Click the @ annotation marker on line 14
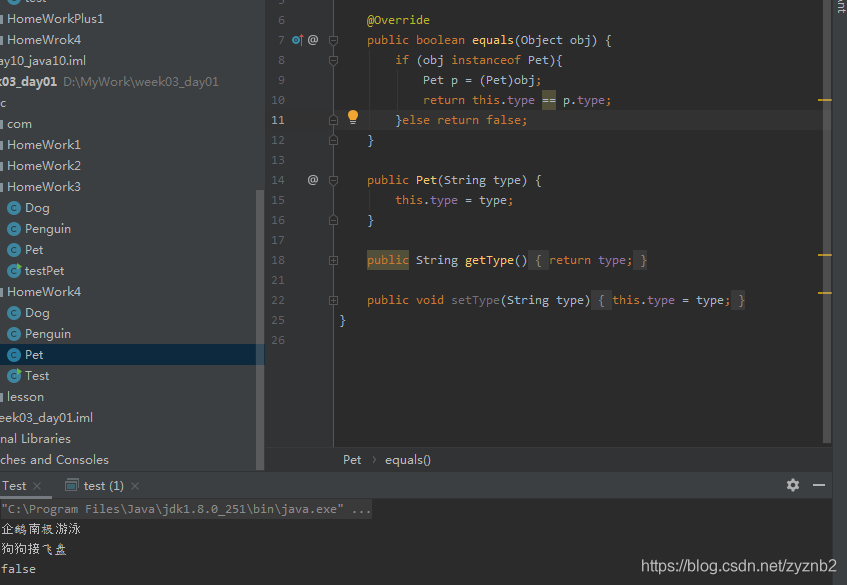The image size is (847, 585). tap(313, 180)
